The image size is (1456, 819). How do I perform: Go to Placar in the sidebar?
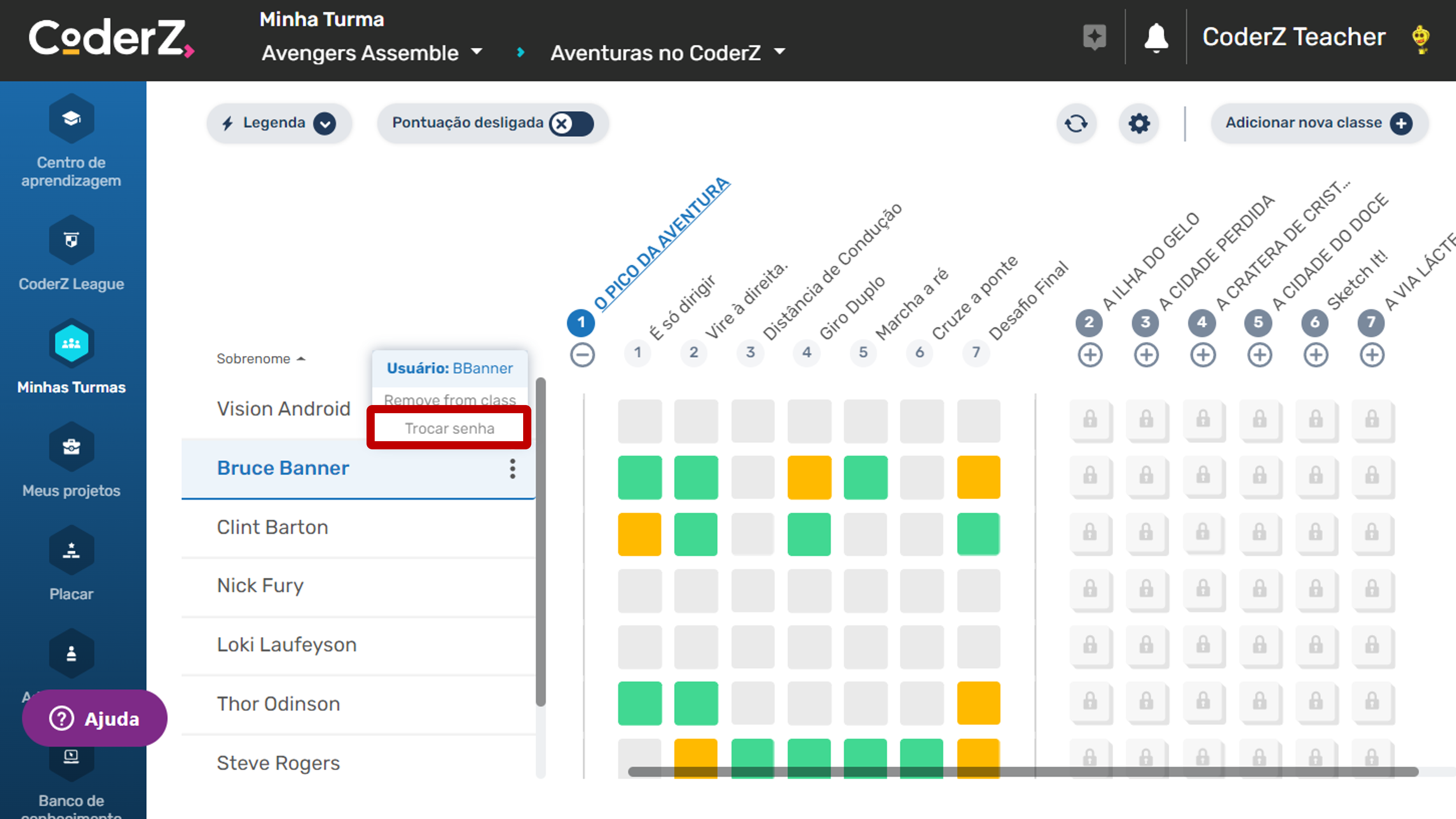(71, 550)
